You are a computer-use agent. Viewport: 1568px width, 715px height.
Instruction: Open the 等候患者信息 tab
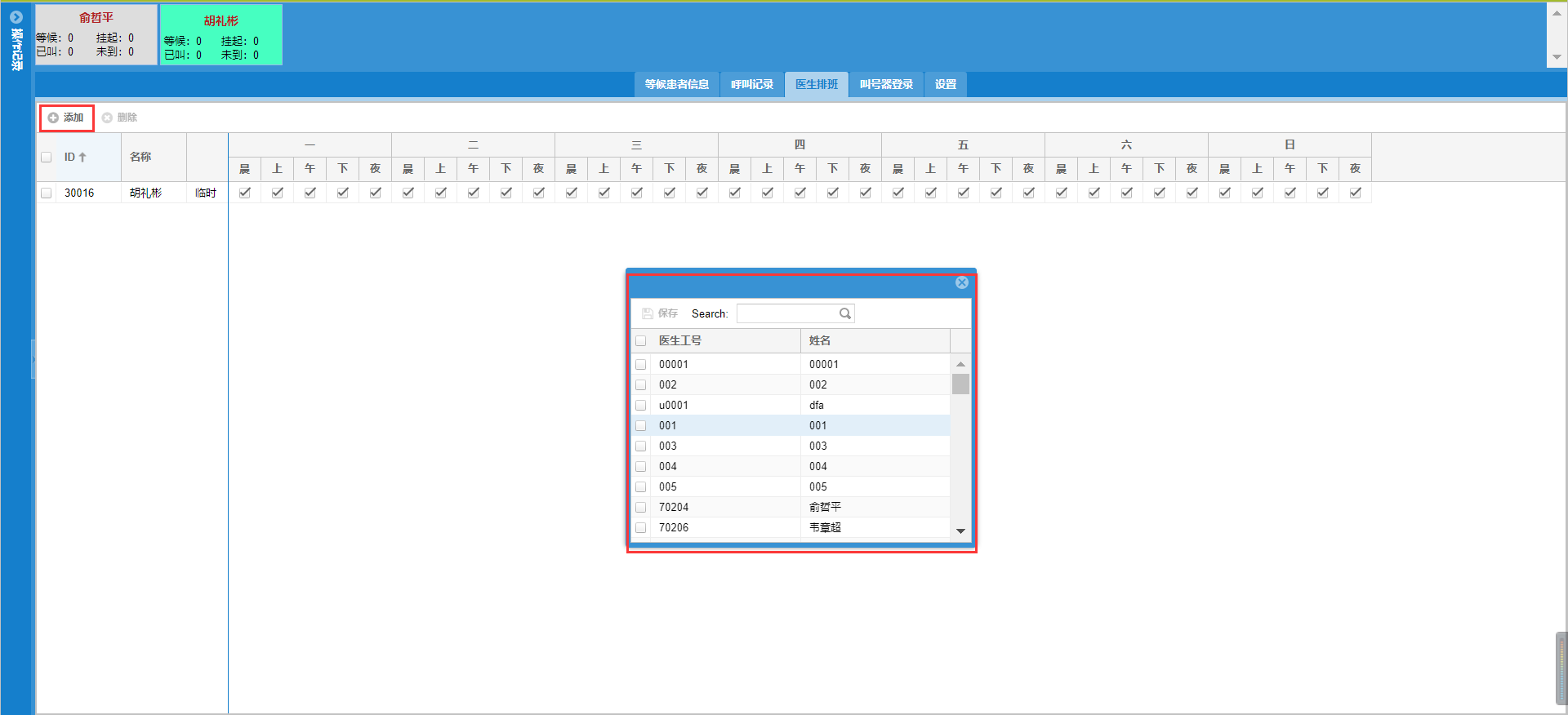point(677,84)
